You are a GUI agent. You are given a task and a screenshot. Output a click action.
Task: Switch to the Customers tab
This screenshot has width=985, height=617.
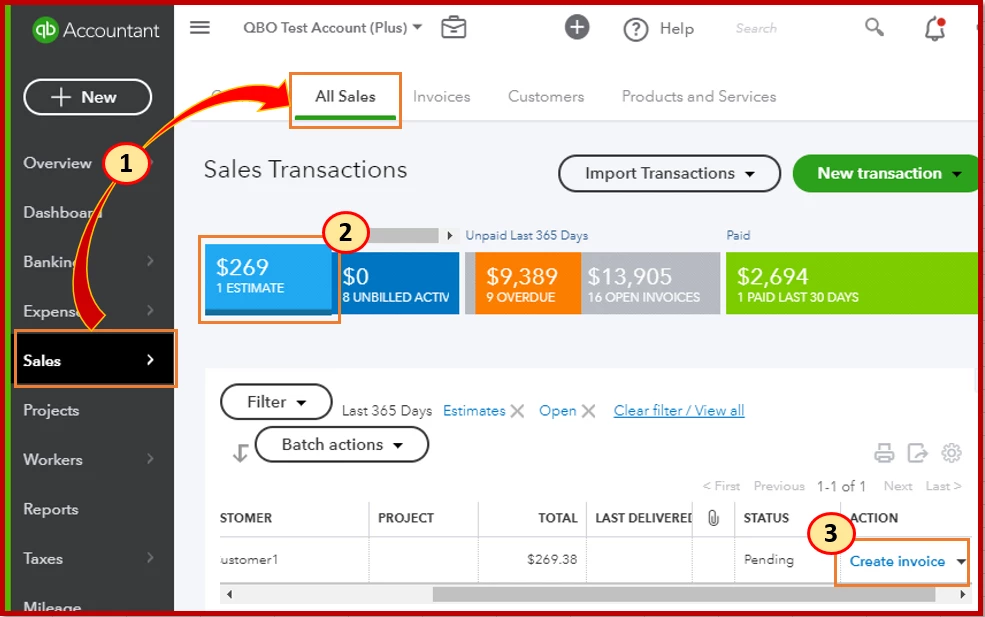[x=546, y=97]
